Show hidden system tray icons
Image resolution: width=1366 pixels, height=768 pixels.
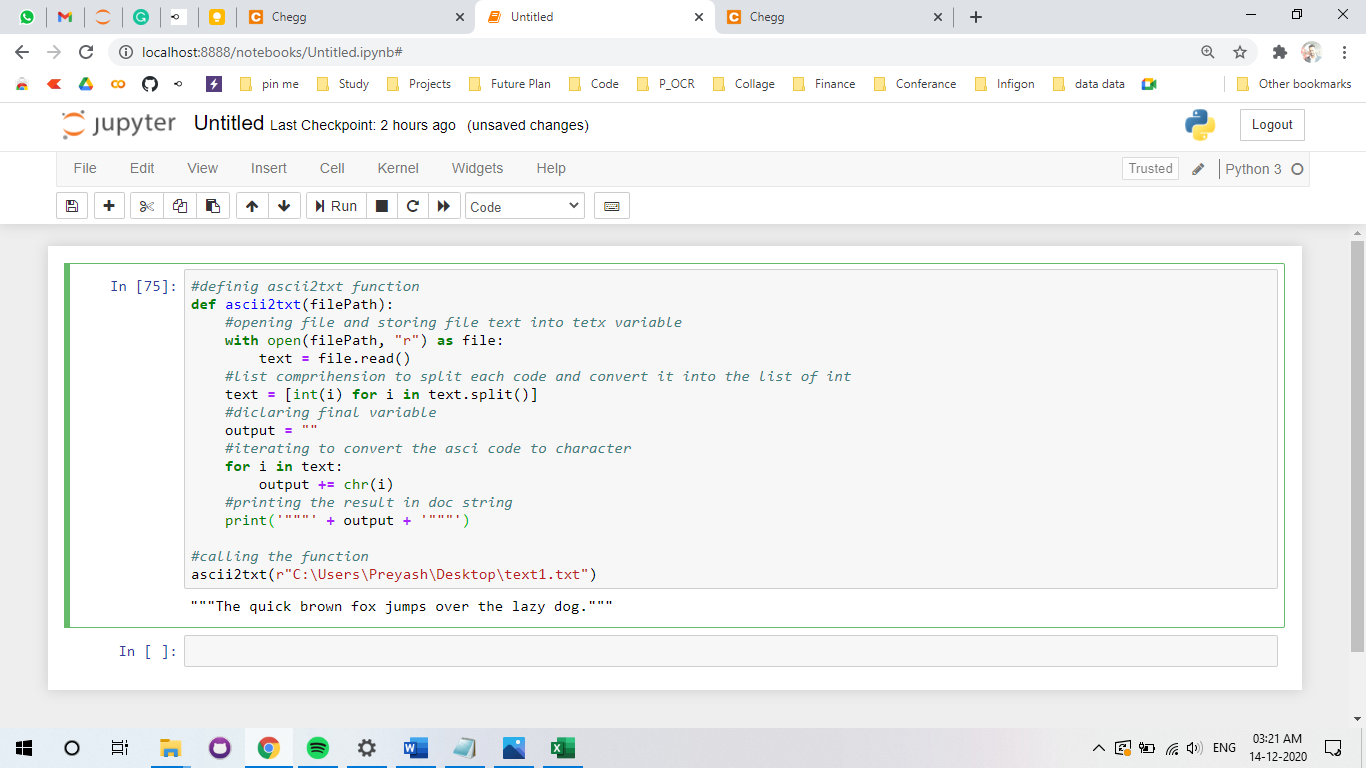[1098, 747]
